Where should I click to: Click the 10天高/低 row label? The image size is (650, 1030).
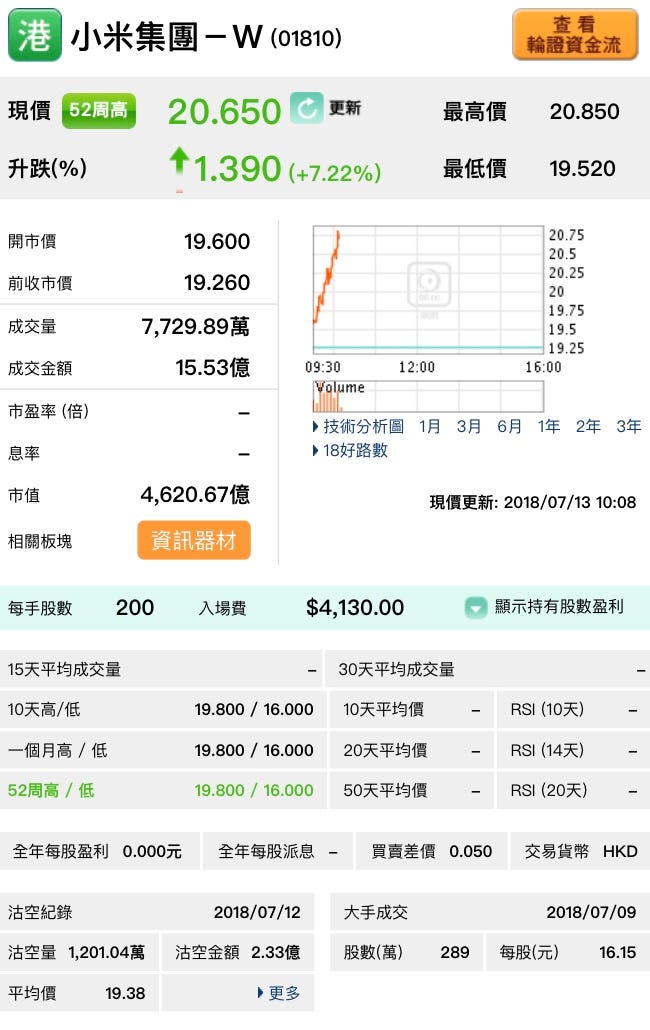44,709
